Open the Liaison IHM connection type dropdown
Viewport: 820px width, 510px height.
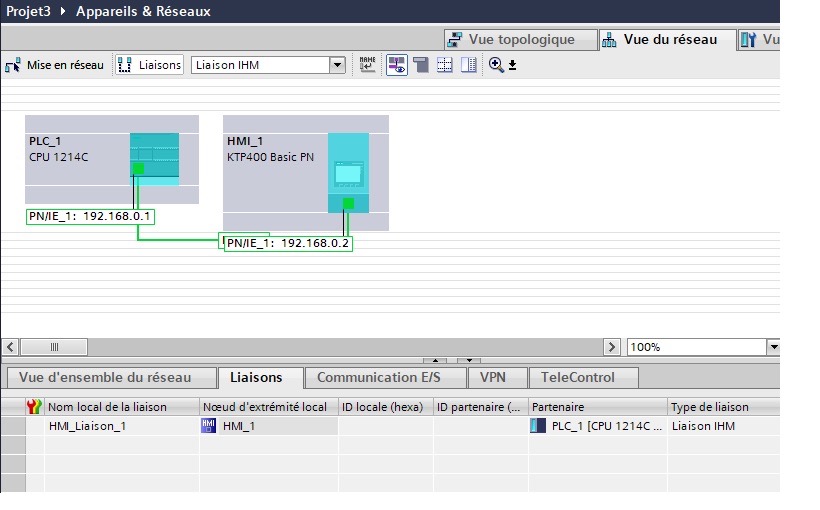tap(337, 65)
